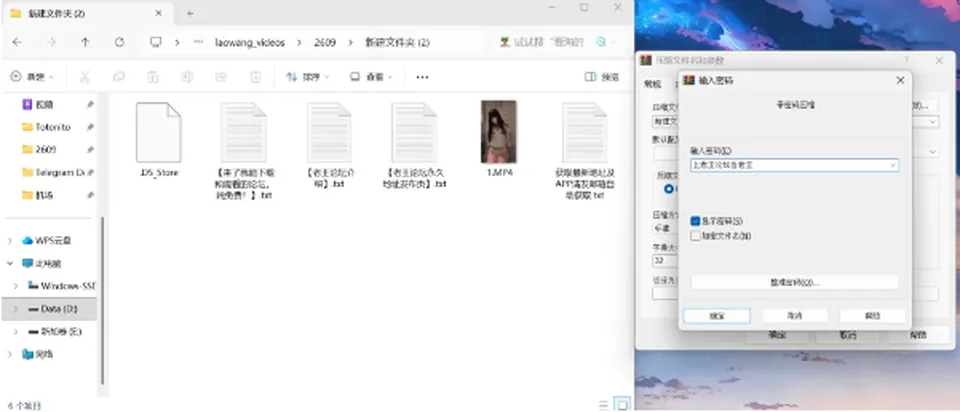960x412 pixels.
Task: Click the Paste clipboard icon
Action: tap(152, 77)
